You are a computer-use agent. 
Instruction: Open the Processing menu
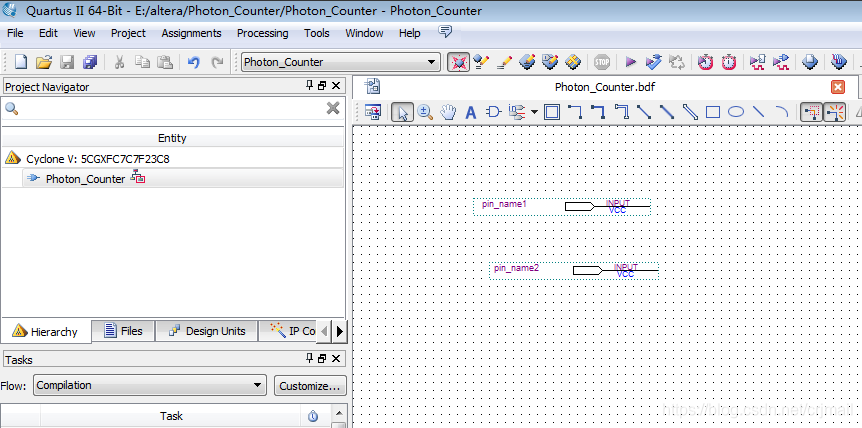(262, 33)
